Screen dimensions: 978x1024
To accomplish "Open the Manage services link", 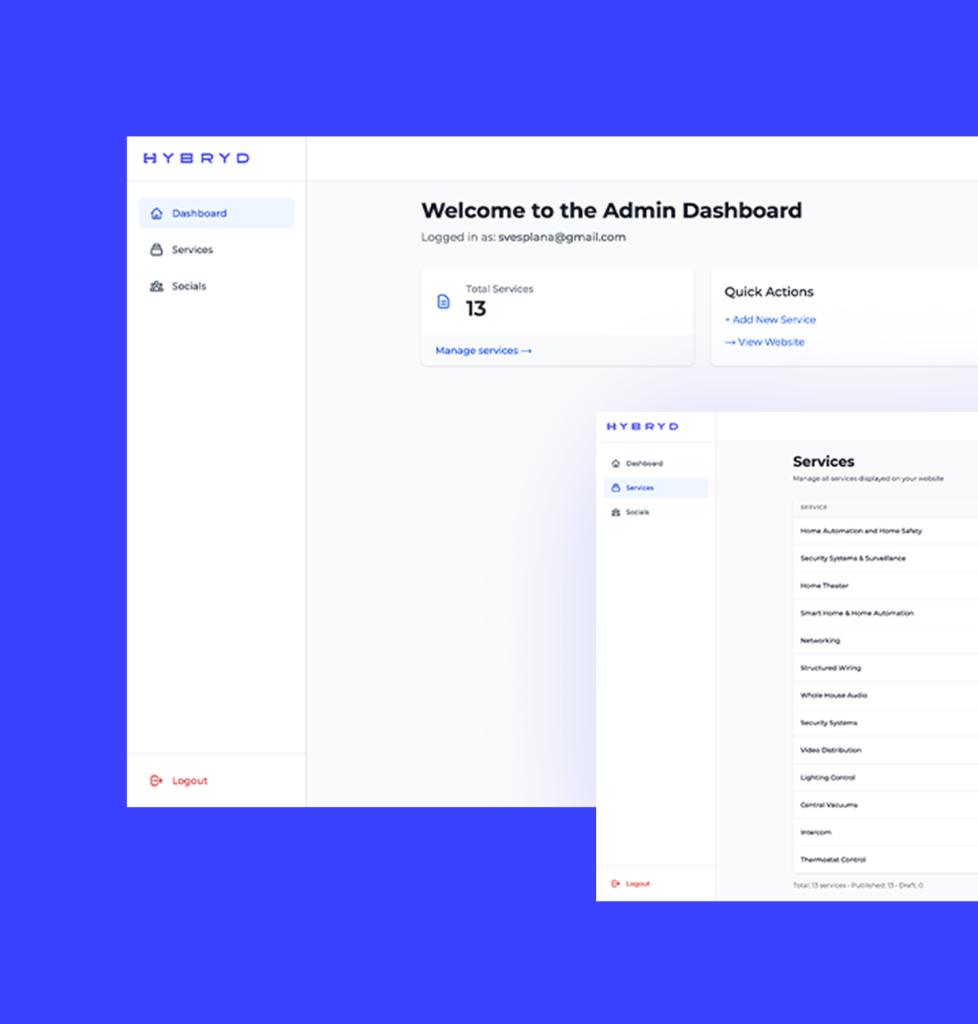I will point(483,351).
